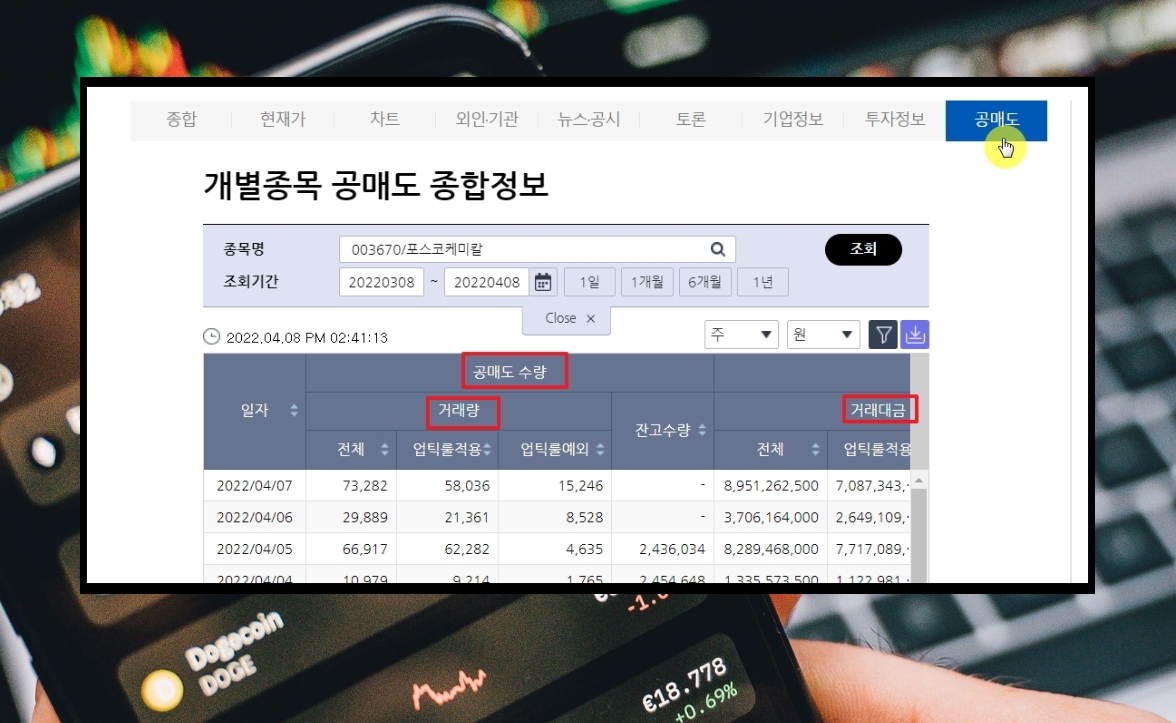Set period to 1년
Image resolution: width=1176 pixels, height=723 pixels.
[x=763, y=282]
